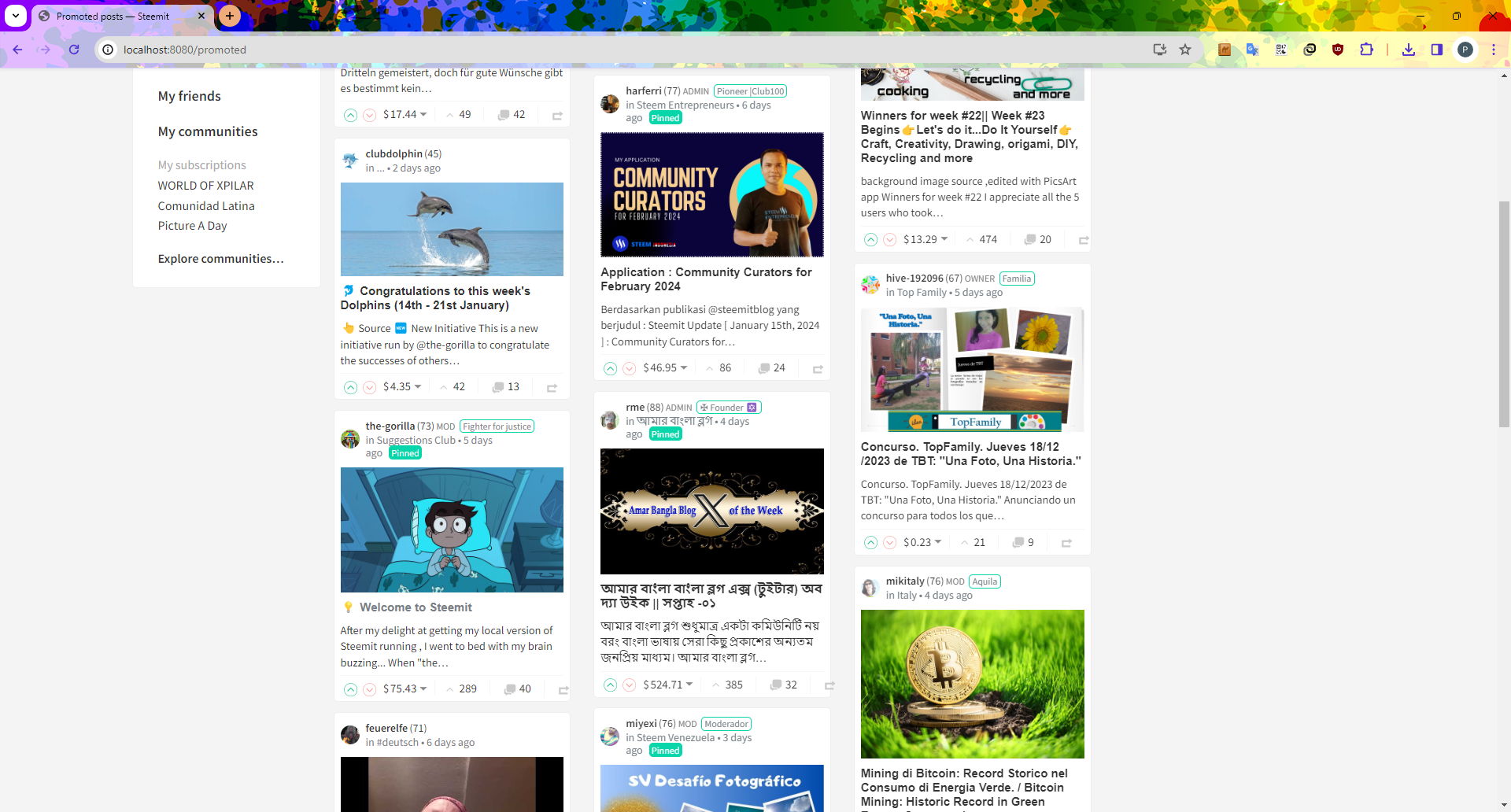This screenshot has height=812, width=1511.
Task: Open the uBlock Origin extension icon
Action: click(x=1338, y=50)
